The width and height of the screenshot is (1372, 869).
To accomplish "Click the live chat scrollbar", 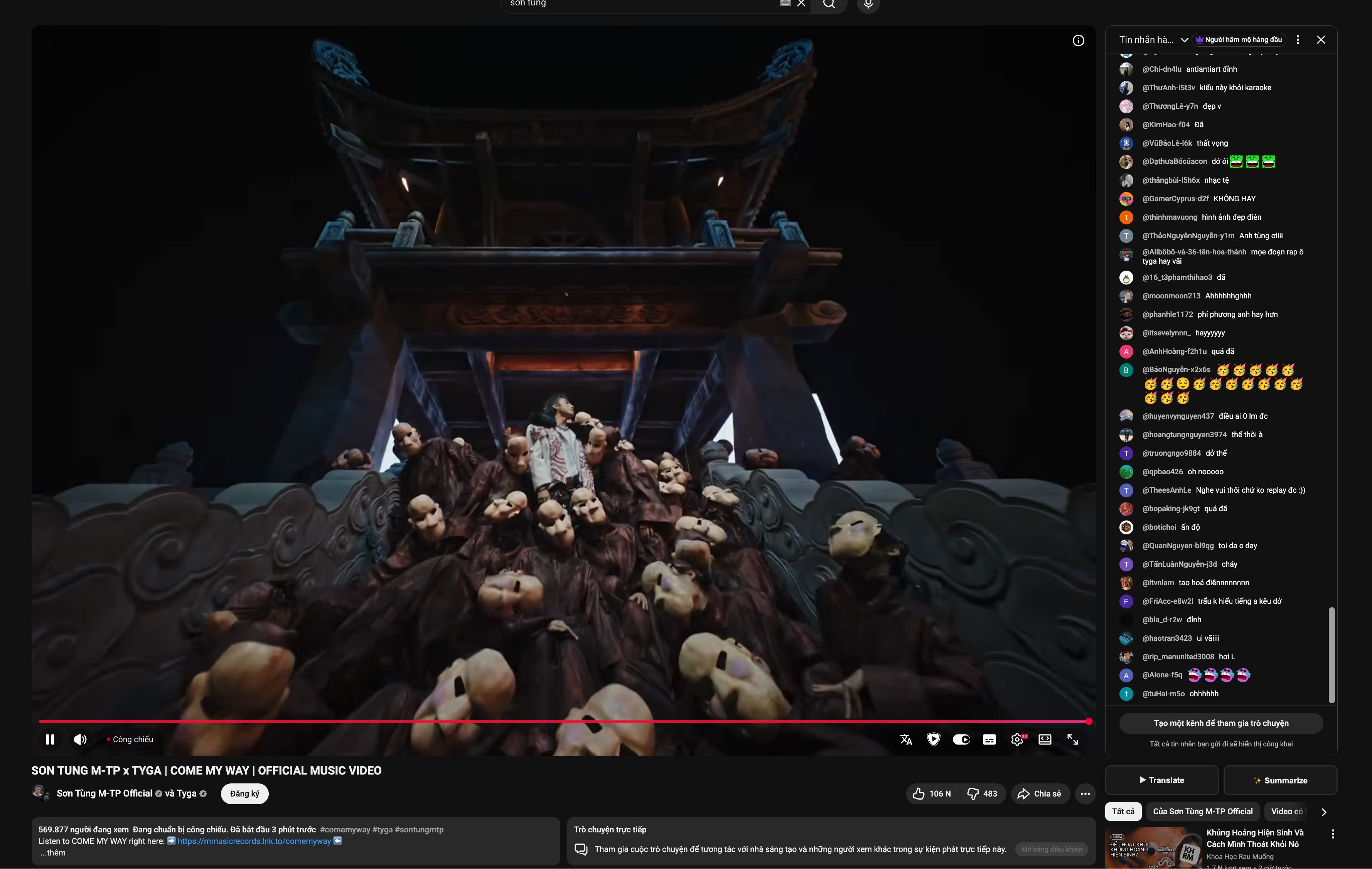I will click(1332, 655).
